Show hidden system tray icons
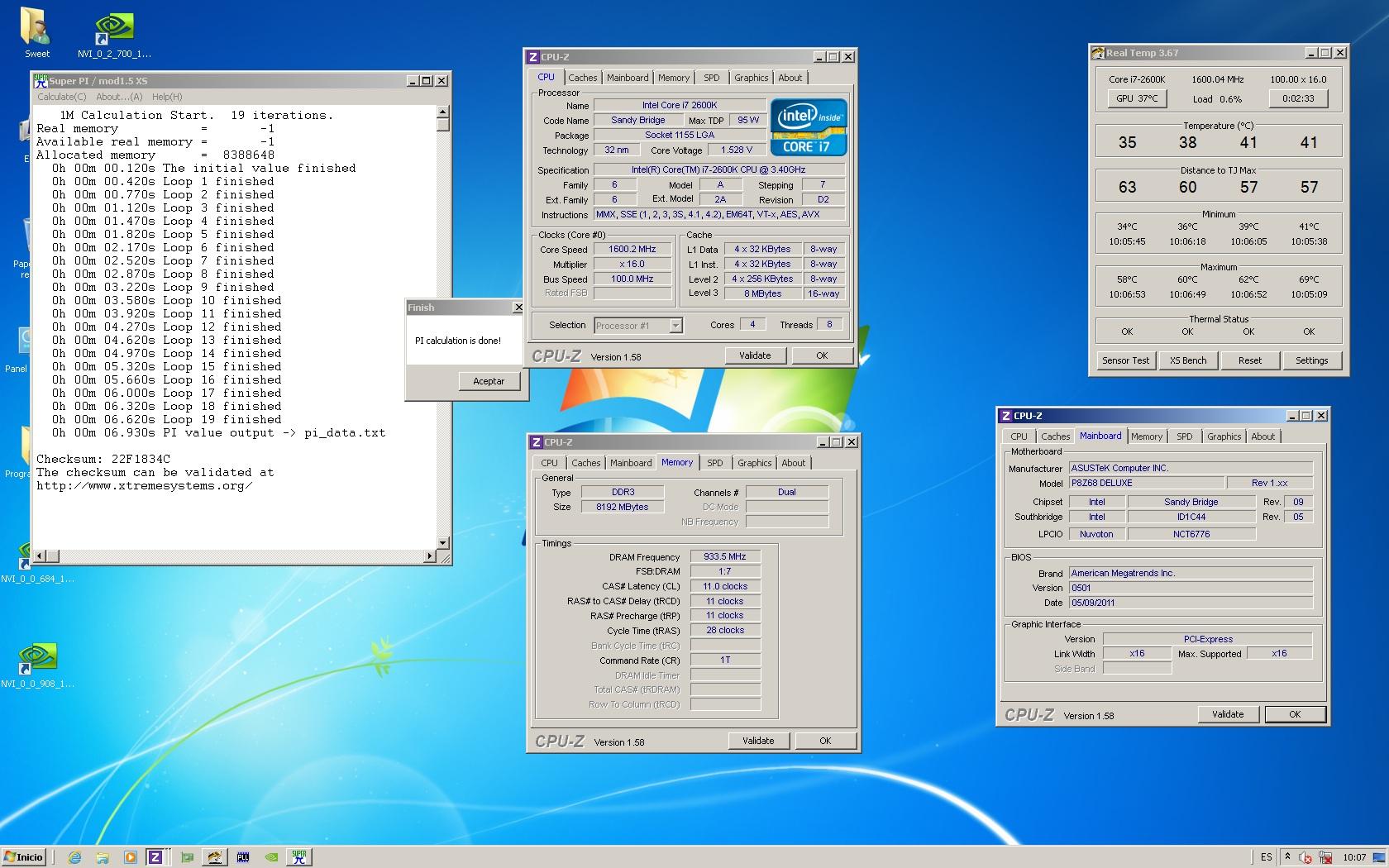 pyautogui.click(x=1287, y=857)
